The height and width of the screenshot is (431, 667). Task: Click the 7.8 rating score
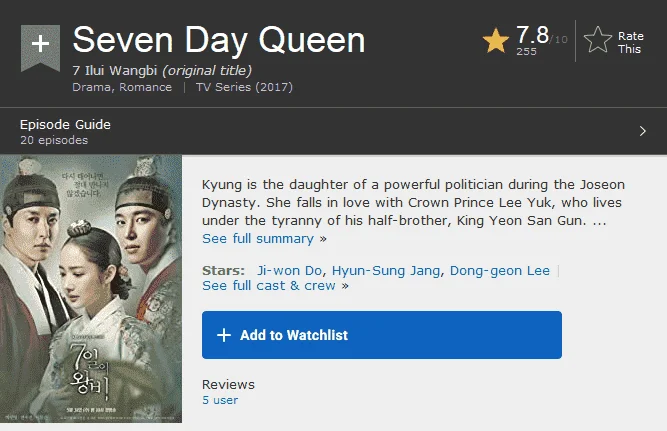pyautogui.click(x=532, y=35)
